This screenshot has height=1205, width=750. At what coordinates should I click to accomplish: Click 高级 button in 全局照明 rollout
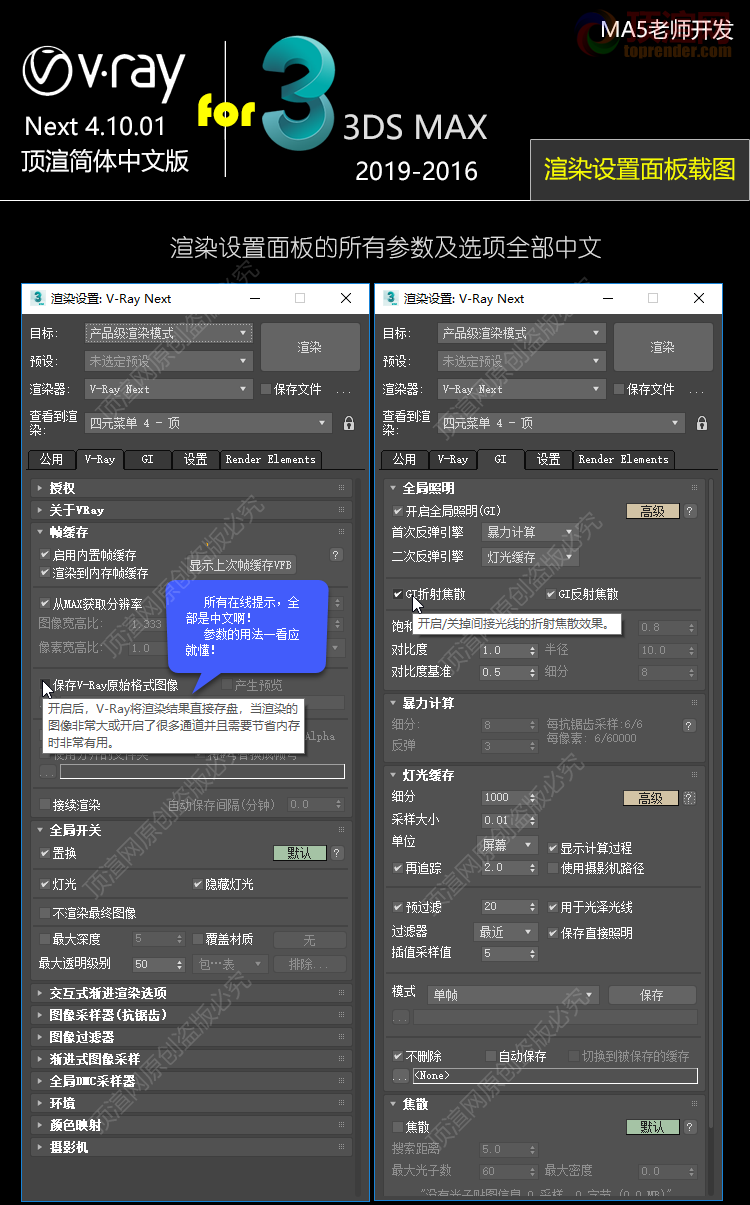click(653, 511)
